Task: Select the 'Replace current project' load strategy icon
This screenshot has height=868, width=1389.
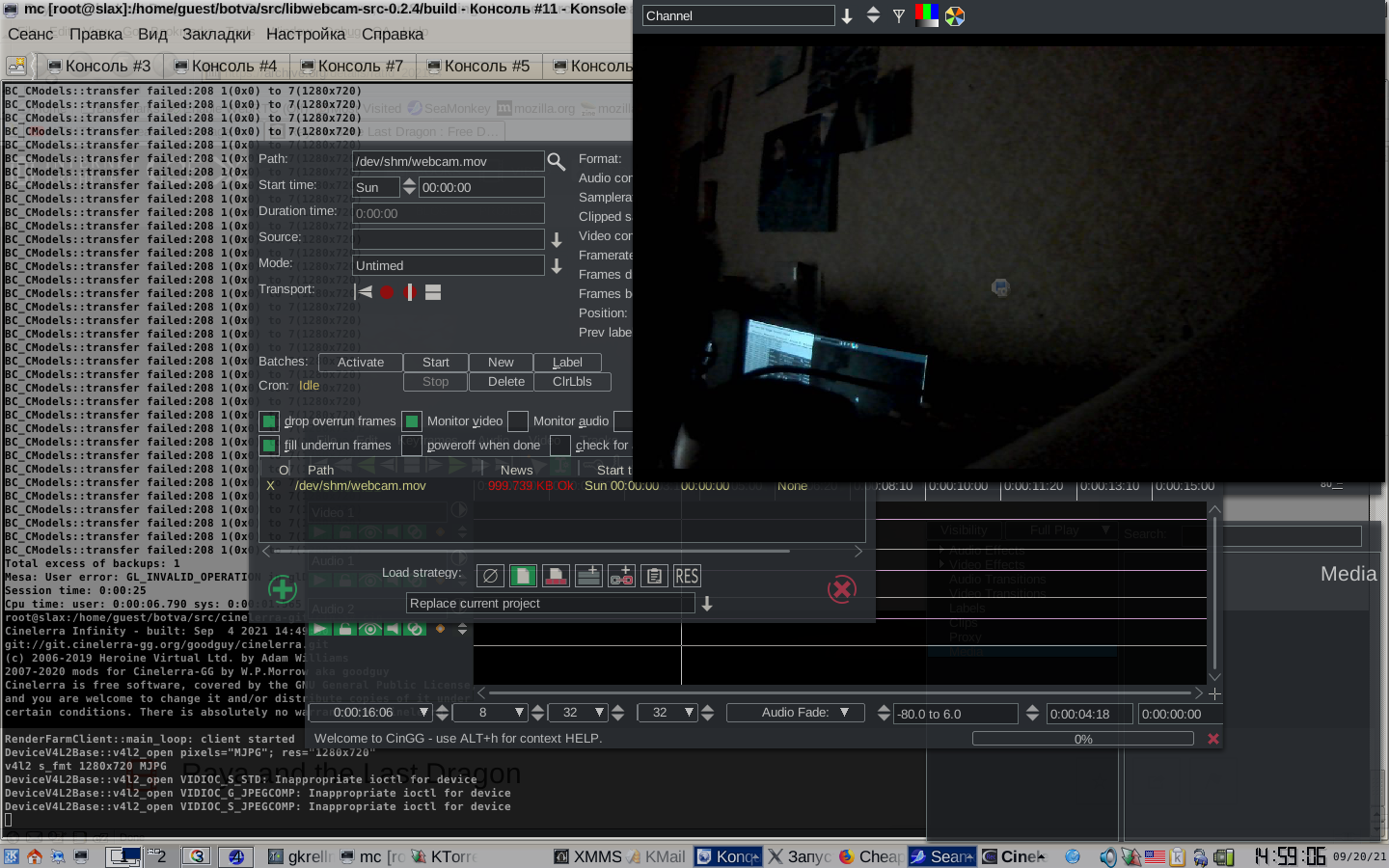Action: pos(523,577)
